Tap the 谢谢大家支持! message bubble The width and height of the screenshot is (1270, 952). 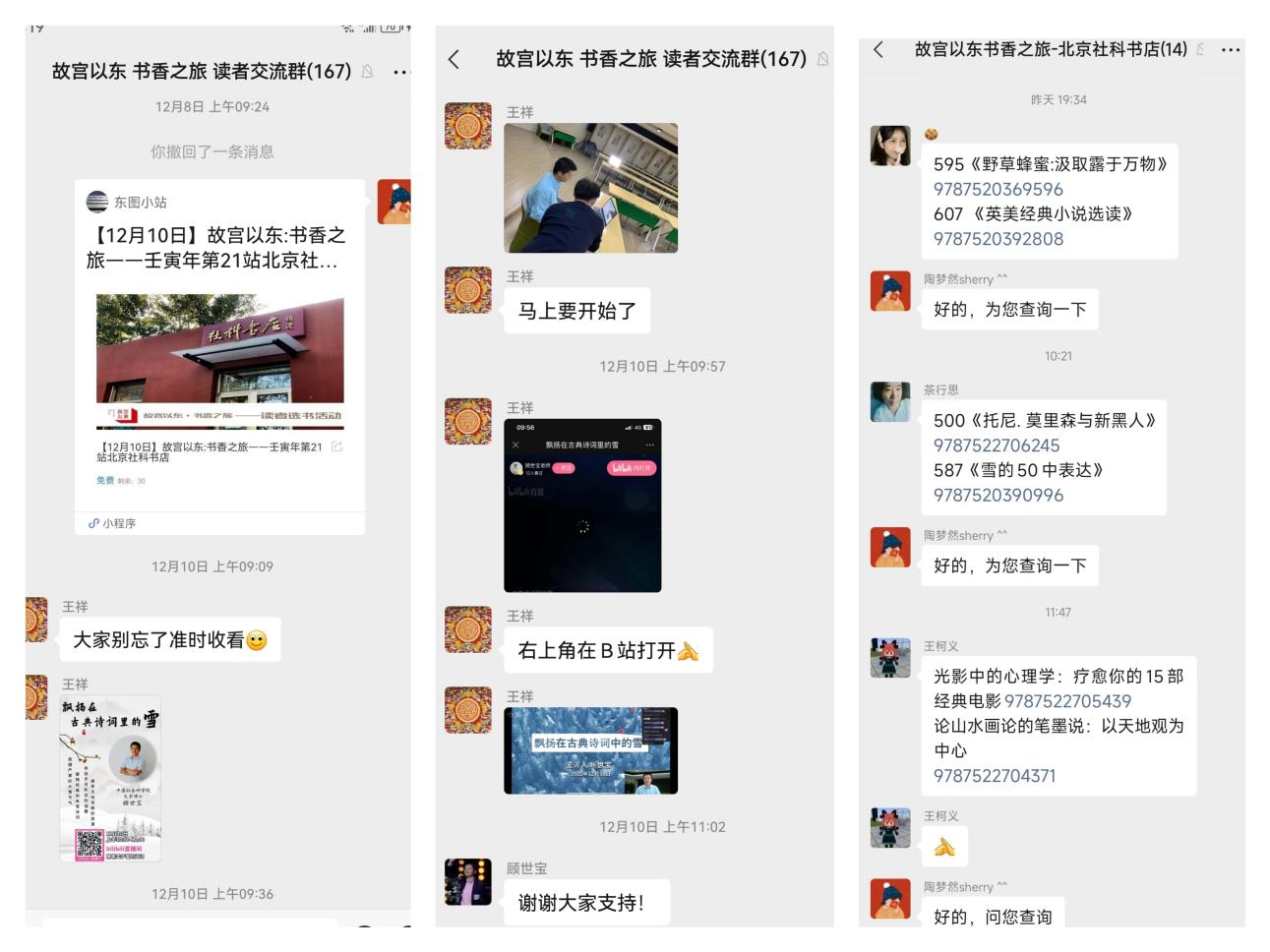pyautogui.click(x=580, y=903)
